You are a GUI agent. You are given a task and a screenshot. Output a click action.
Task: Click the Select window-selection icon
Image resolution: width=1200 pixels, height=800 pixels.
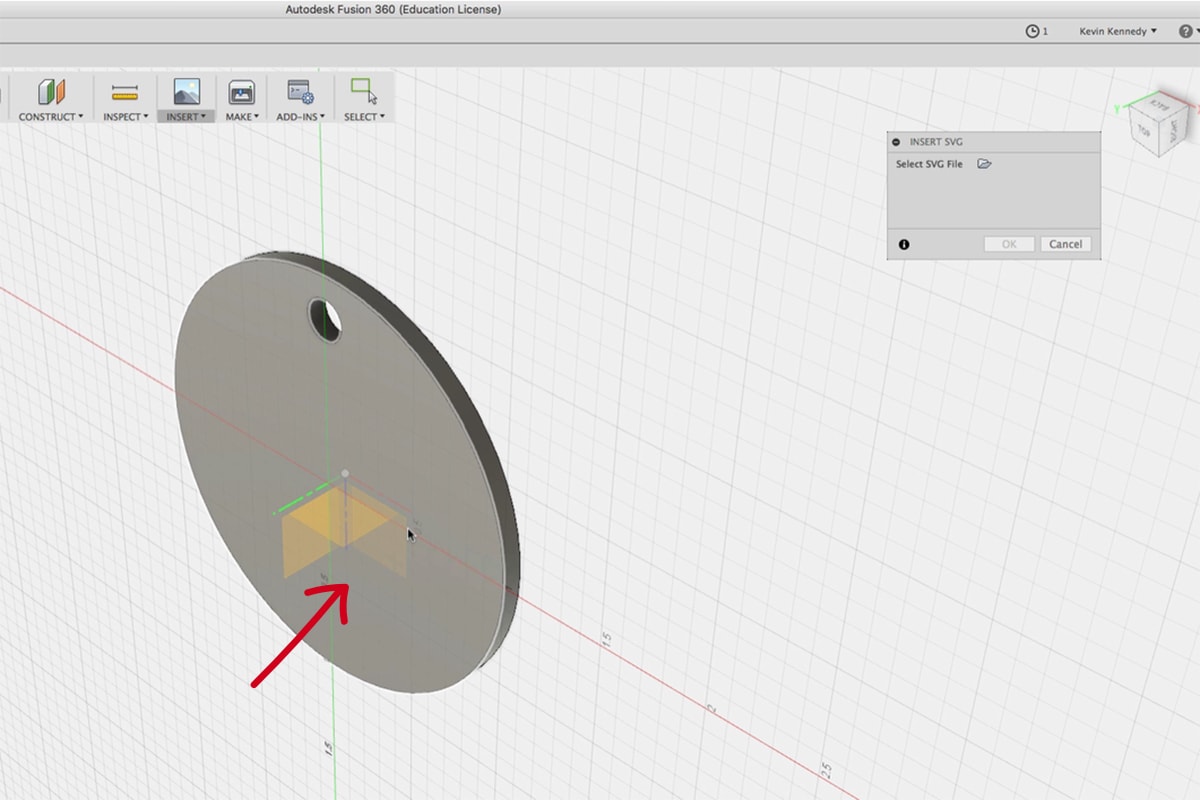[364, 92]
